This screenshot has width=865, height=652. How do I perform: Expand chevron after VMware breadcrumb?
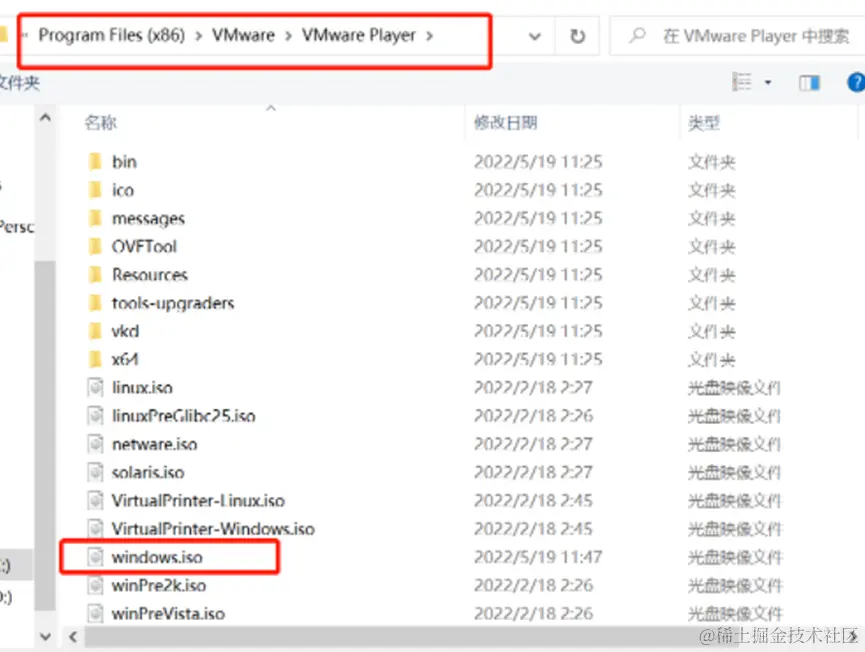click(289, 36)
